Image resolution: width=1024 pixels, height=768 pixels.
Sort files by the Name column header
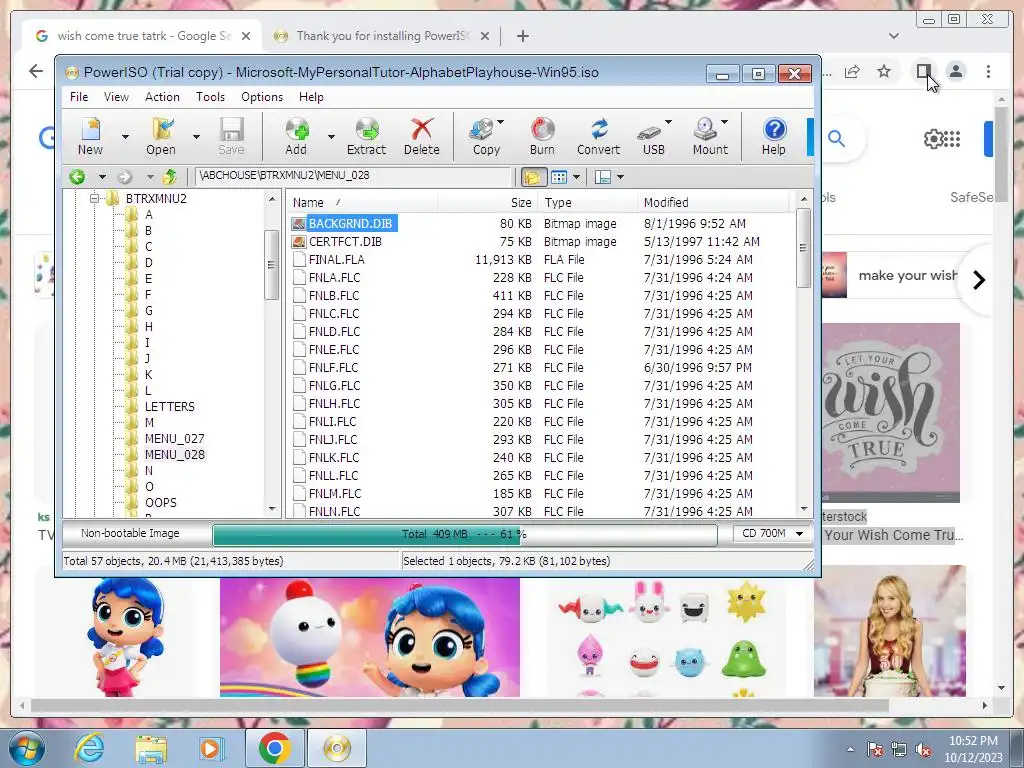(362, 202)
